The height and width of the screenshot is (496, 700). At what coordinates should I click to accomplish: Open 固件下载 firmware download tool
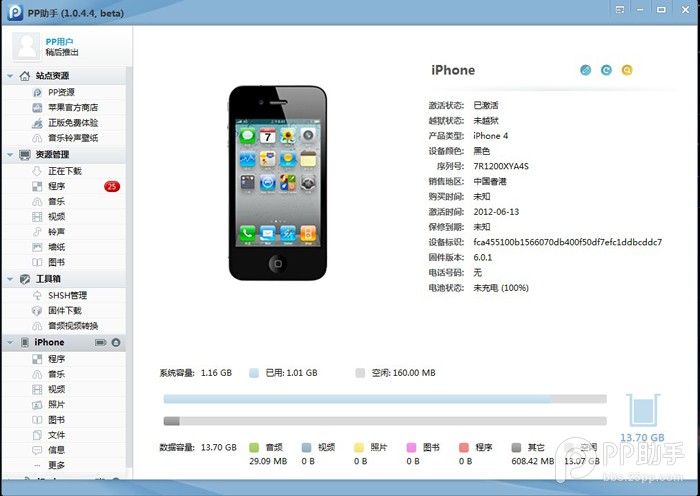pos(63,310)
